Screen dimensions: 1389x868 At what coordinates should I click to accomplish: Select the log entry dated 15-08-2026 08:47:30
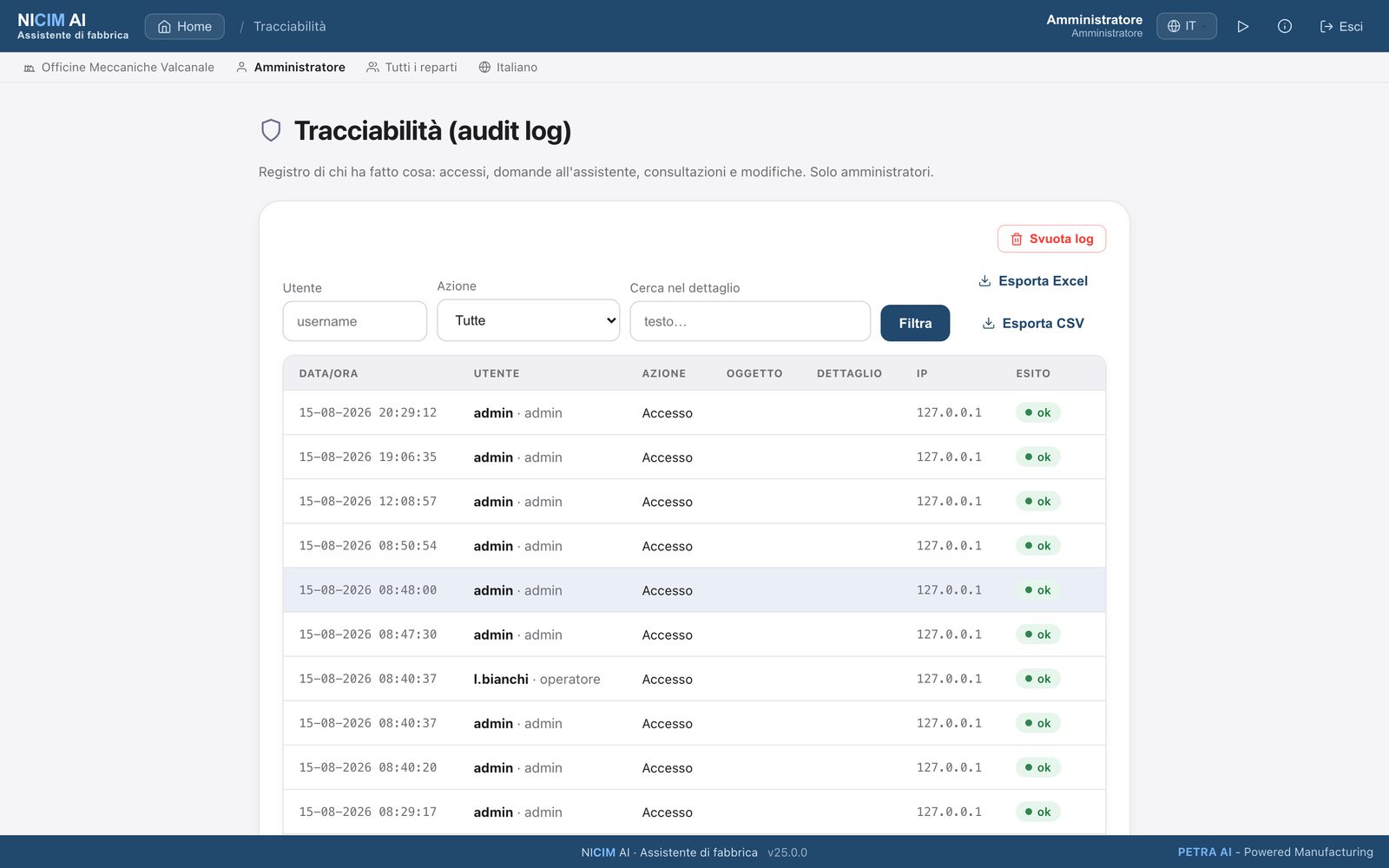694,635
